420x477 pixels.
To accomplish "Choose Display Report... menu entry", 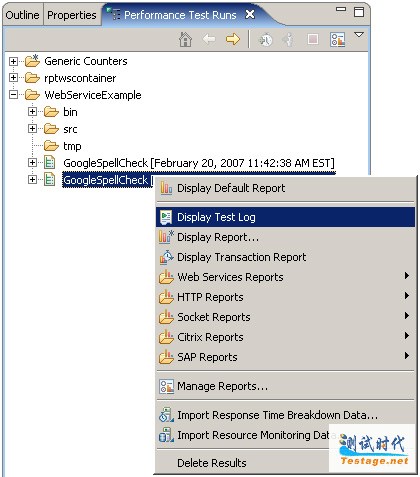I will click(x=285, y=237).
